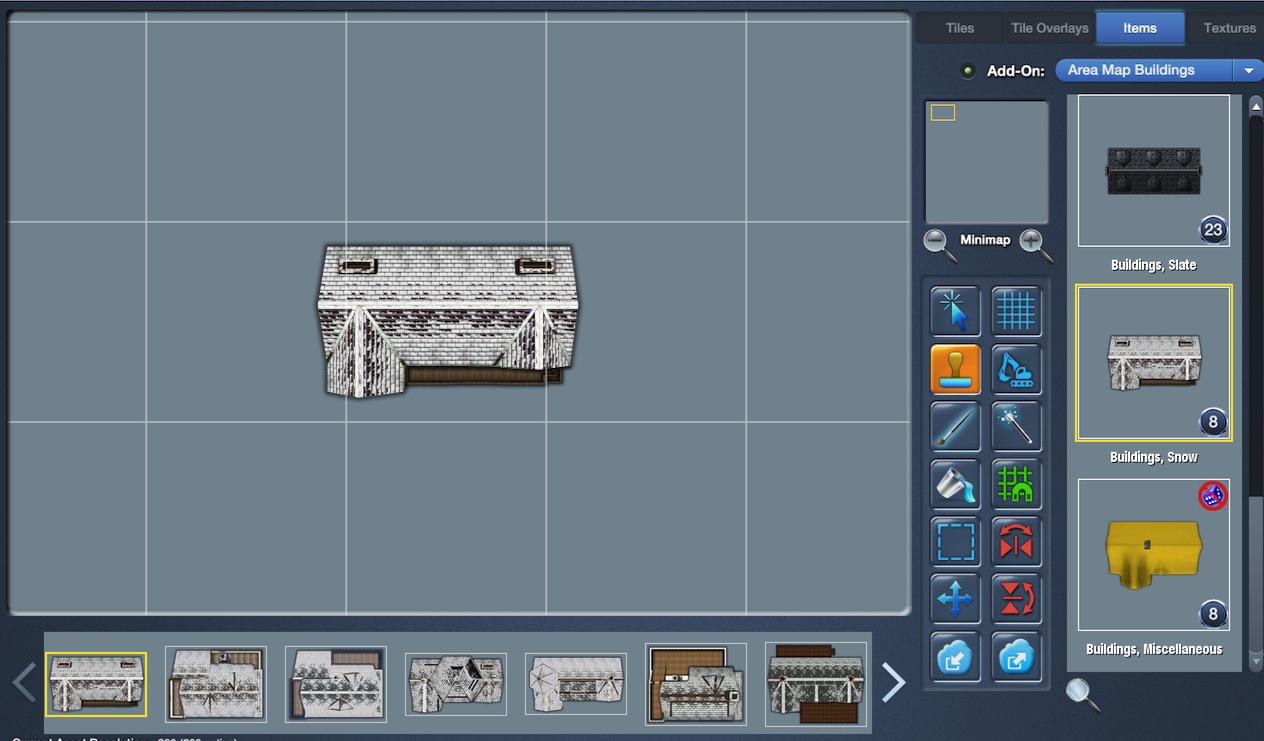1264x741 pixels.
Task: Click the horizontal flip mirror icon
Action: coord(1016,542)
